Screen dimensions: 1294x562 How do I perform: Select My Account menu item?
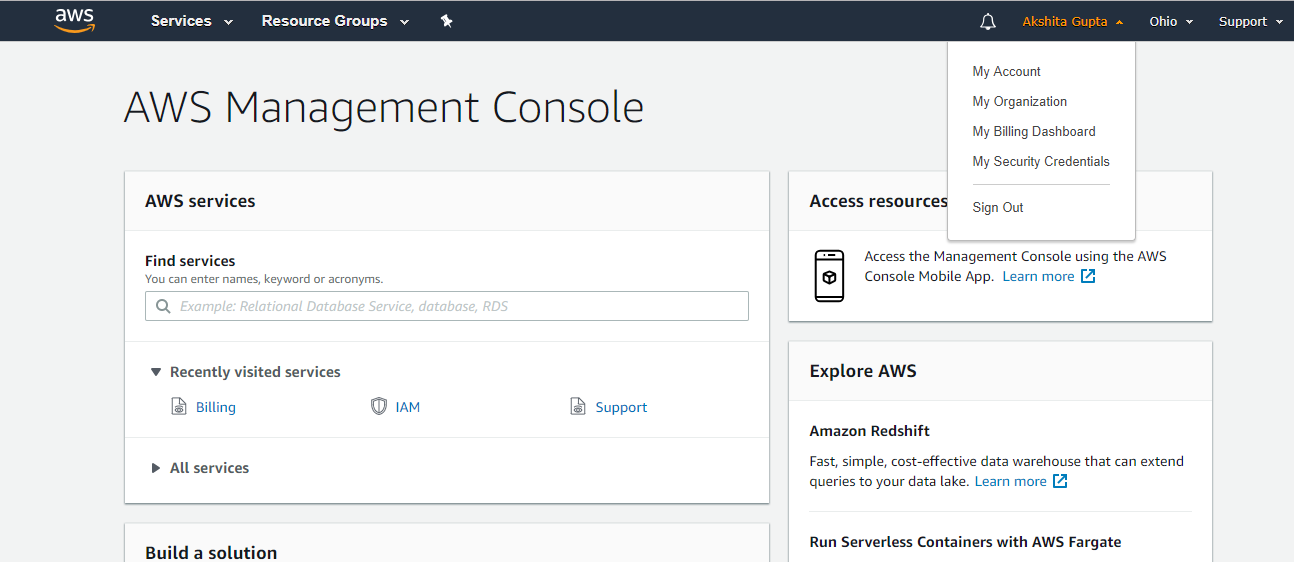pyautogui.click(x=1006, y=71)
